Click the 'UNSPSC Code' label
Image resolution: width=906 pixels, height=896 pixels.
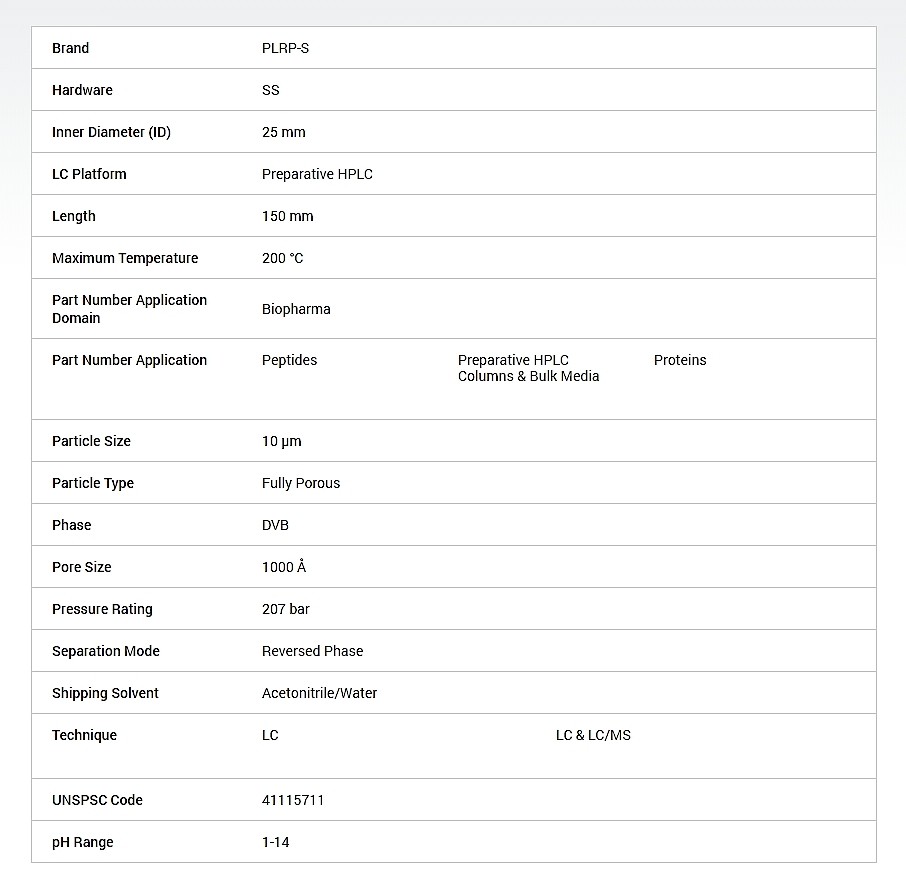[97, 800]
